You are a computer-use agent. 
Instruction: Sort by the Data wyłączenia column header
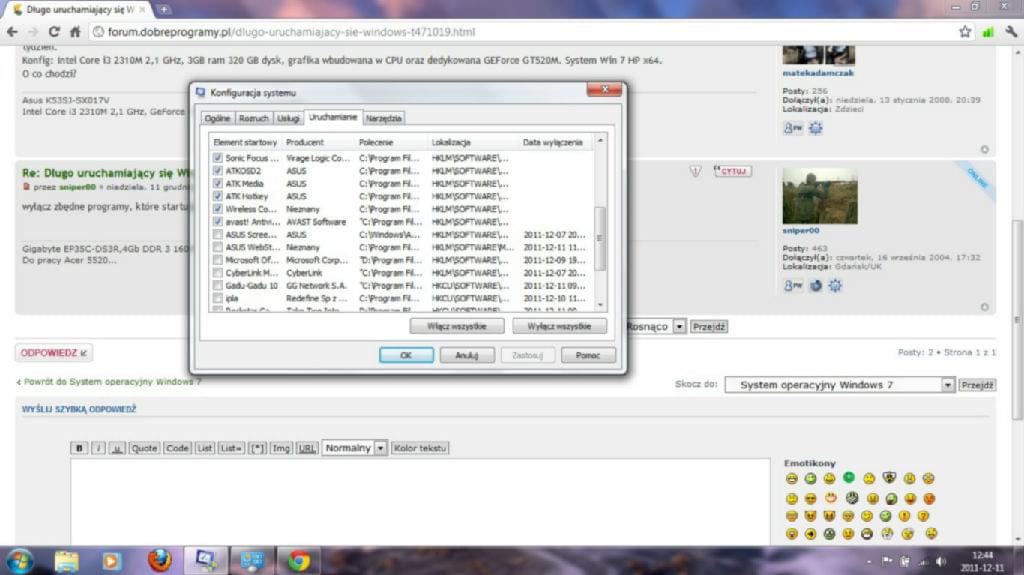click(552, 142)
